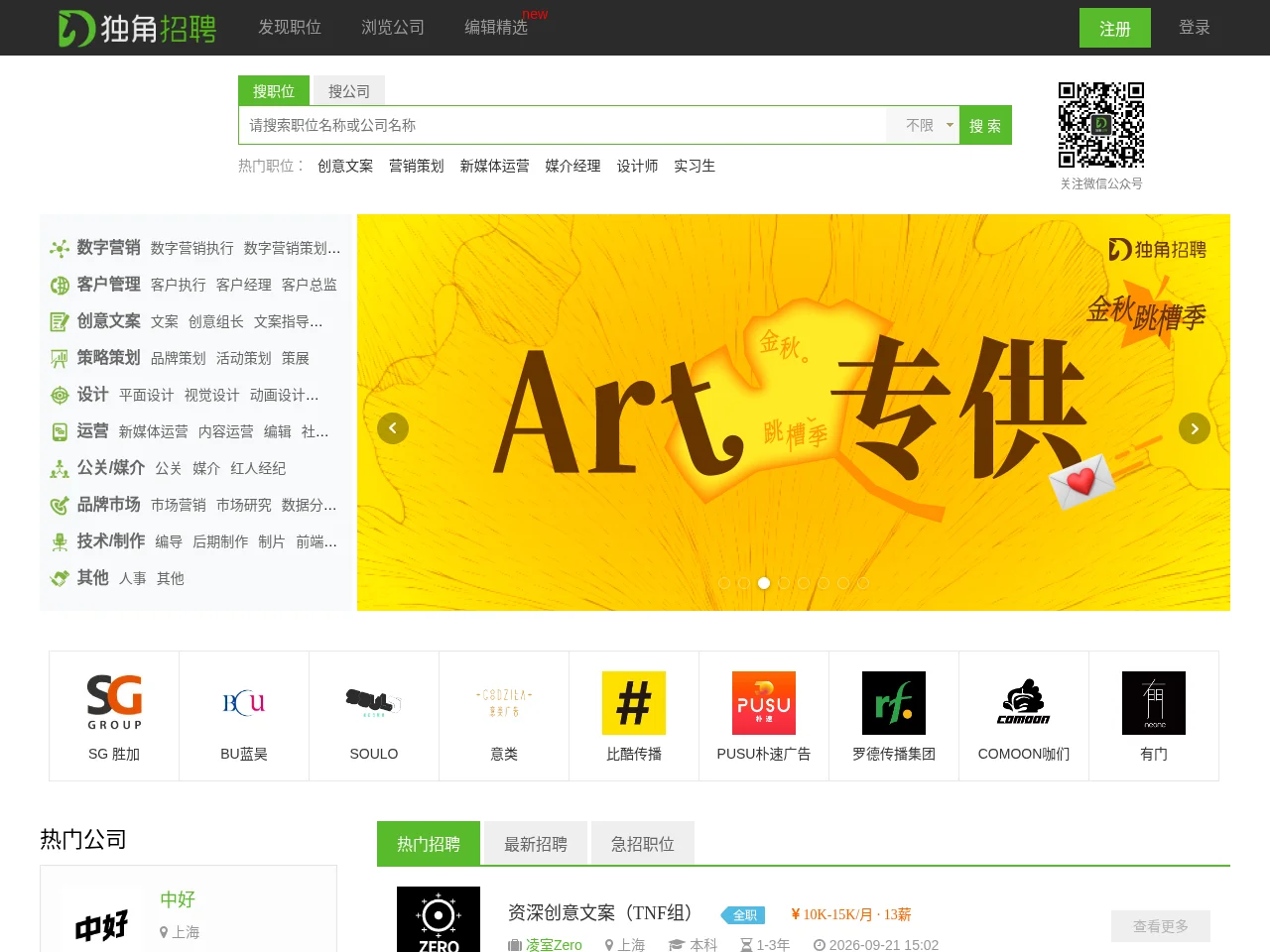The image size is (1270, 952).
Task: Select the third active carousel dot
Action: coord(764,583)
